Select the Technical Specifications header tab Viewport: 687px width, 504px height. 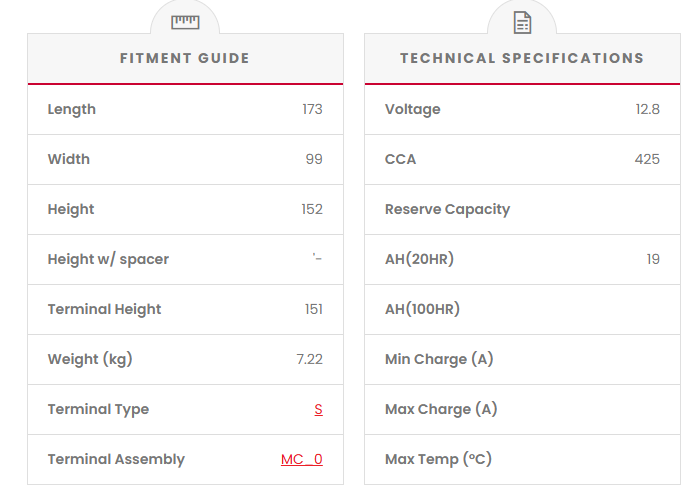522,58
